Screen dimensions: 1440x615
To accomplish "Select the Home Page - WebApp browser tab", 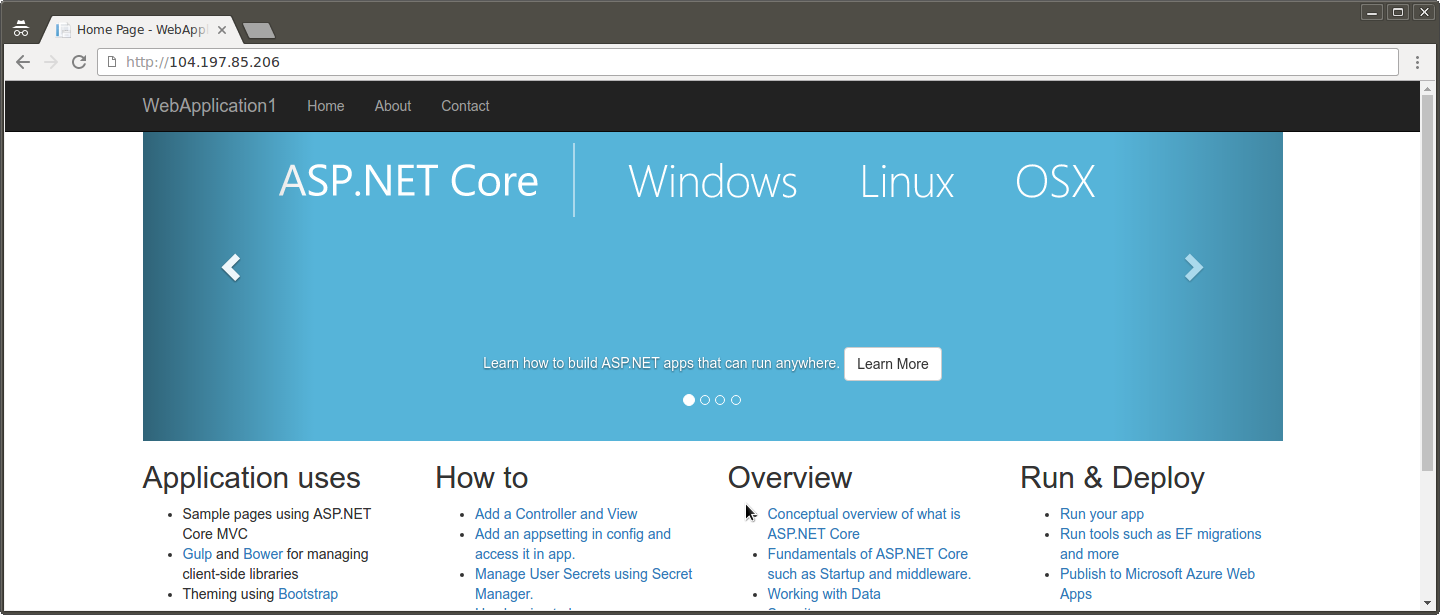I will (x=140, y=30).
